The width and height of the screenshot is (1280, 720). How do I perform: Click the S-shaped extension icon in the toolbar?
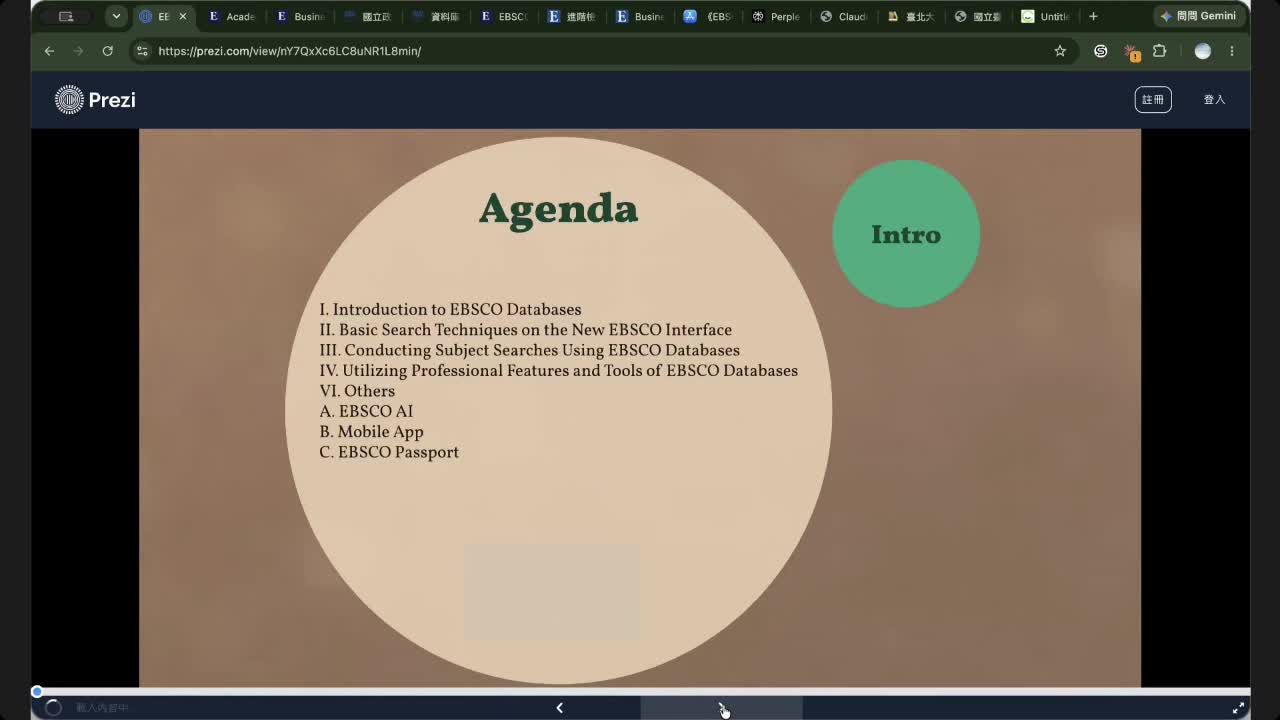(x=1101, y=51)
